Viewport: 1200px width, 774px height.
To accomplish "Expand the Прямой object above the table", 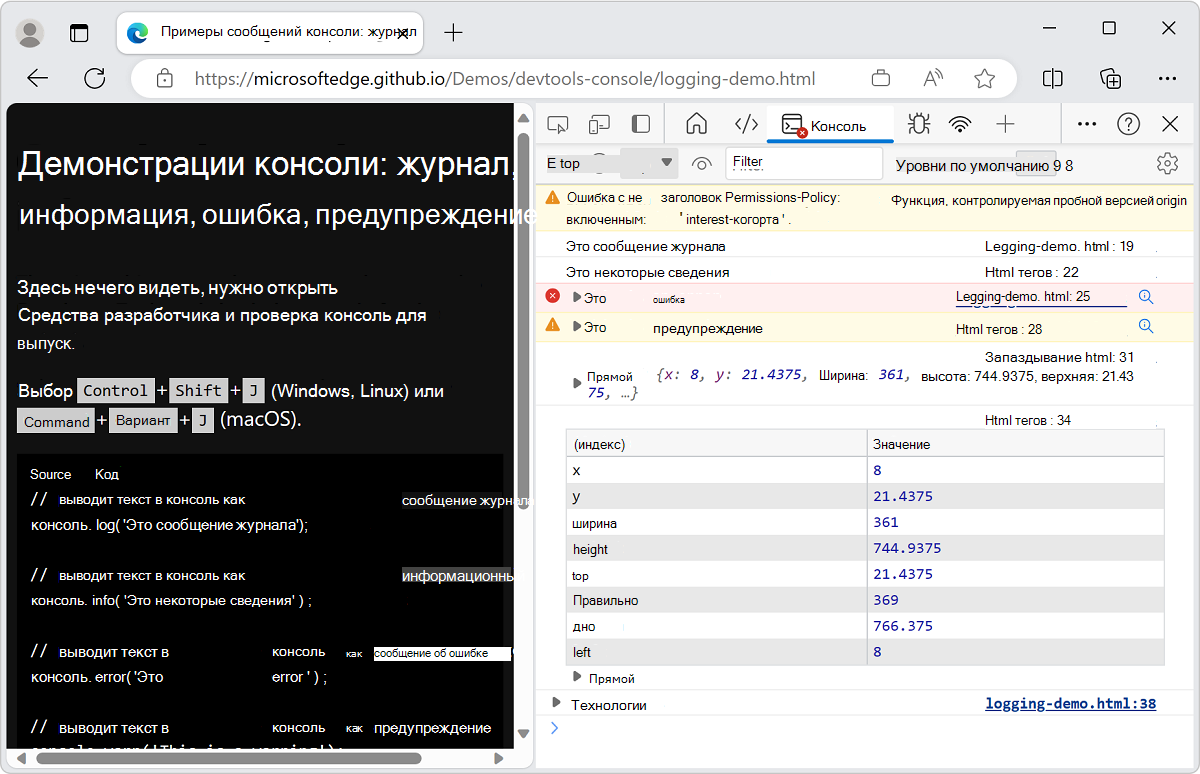I will point(577,383).
